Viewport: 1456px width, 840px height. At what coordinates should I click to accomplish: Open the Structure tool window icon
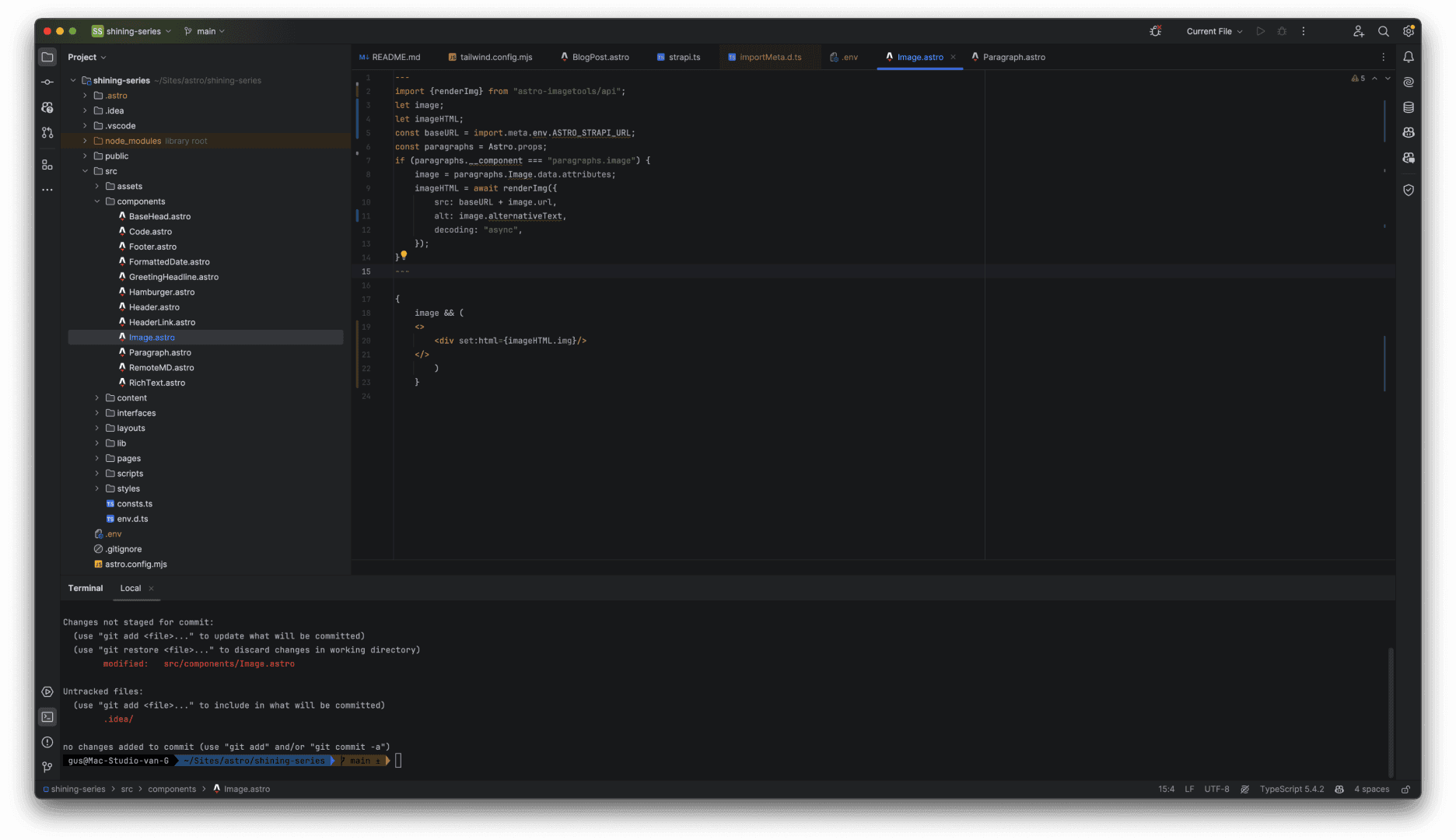[47, 165]
